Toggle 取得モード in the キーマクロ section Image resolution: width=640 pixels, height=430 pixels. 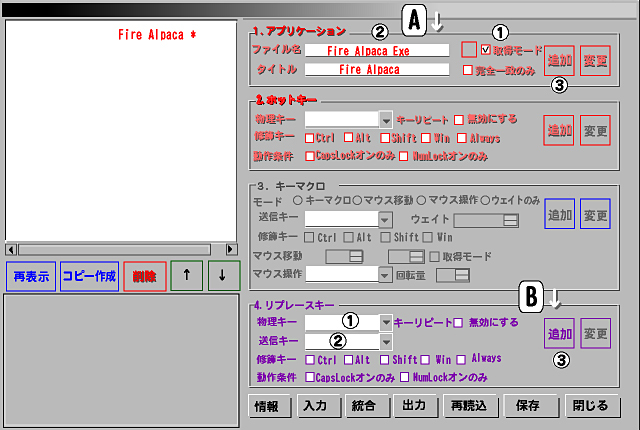pos(434,256)
